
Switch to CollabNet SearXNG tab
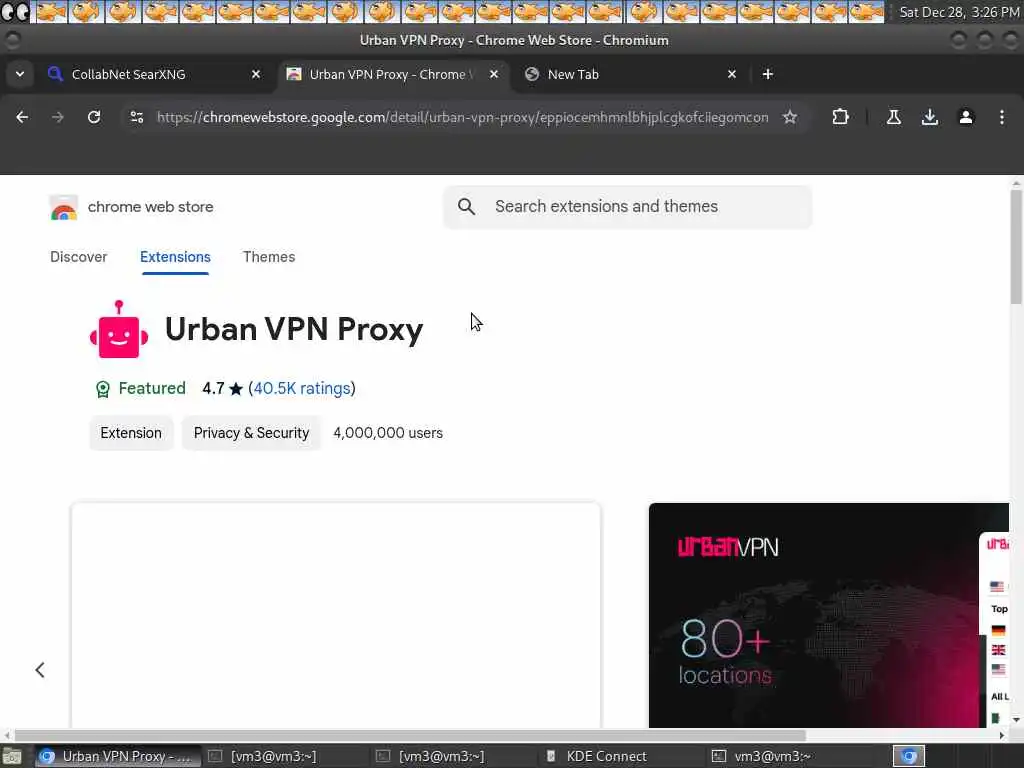pyautogui.click(x=155, y=74)
